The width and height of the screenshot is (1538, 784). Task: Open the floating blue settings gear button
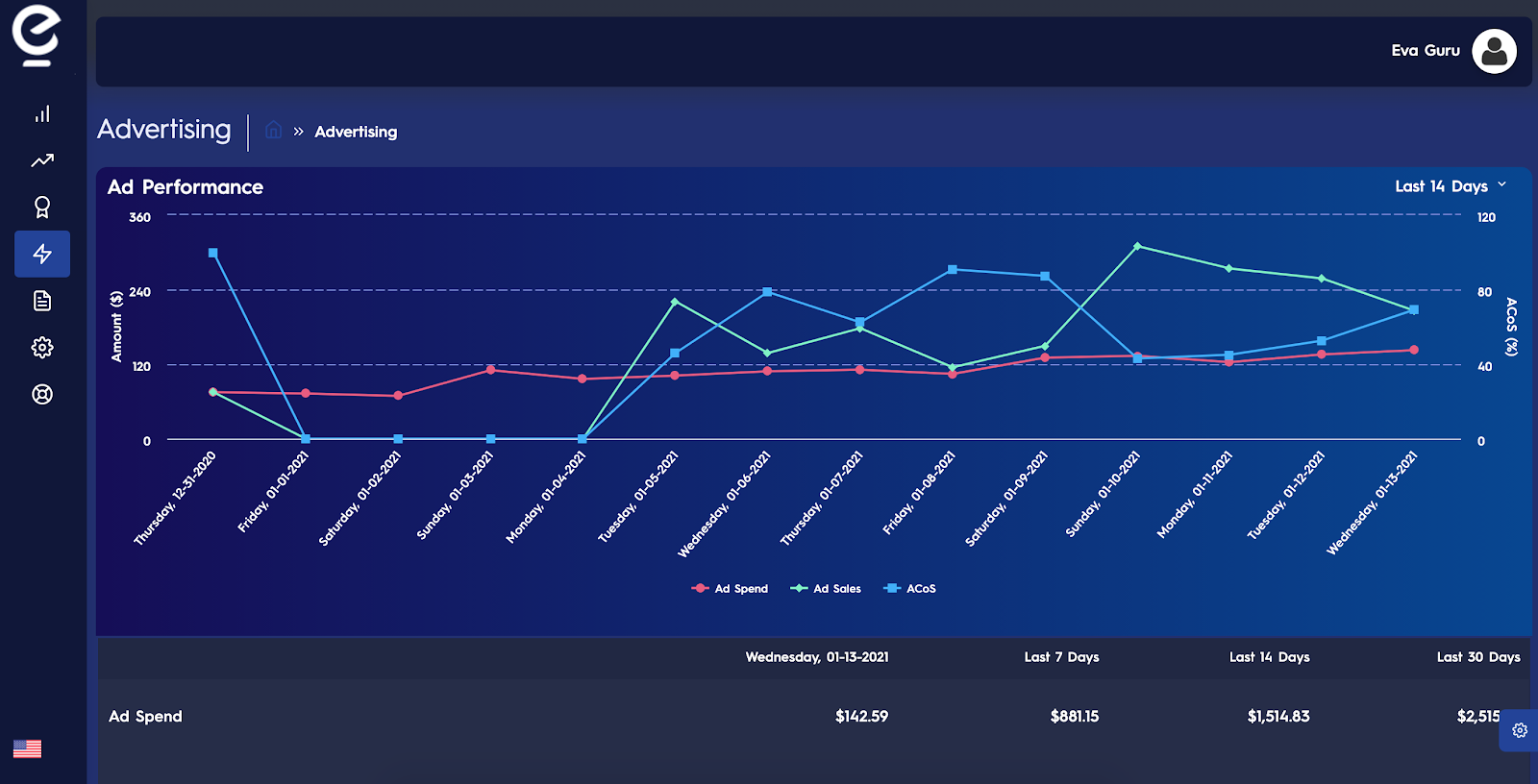click(1520, 730)
